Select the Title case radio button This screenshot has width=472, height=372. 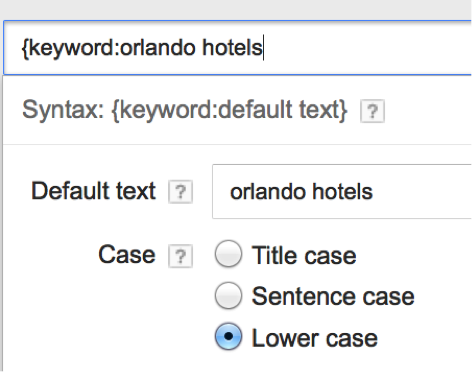point(228,254)
